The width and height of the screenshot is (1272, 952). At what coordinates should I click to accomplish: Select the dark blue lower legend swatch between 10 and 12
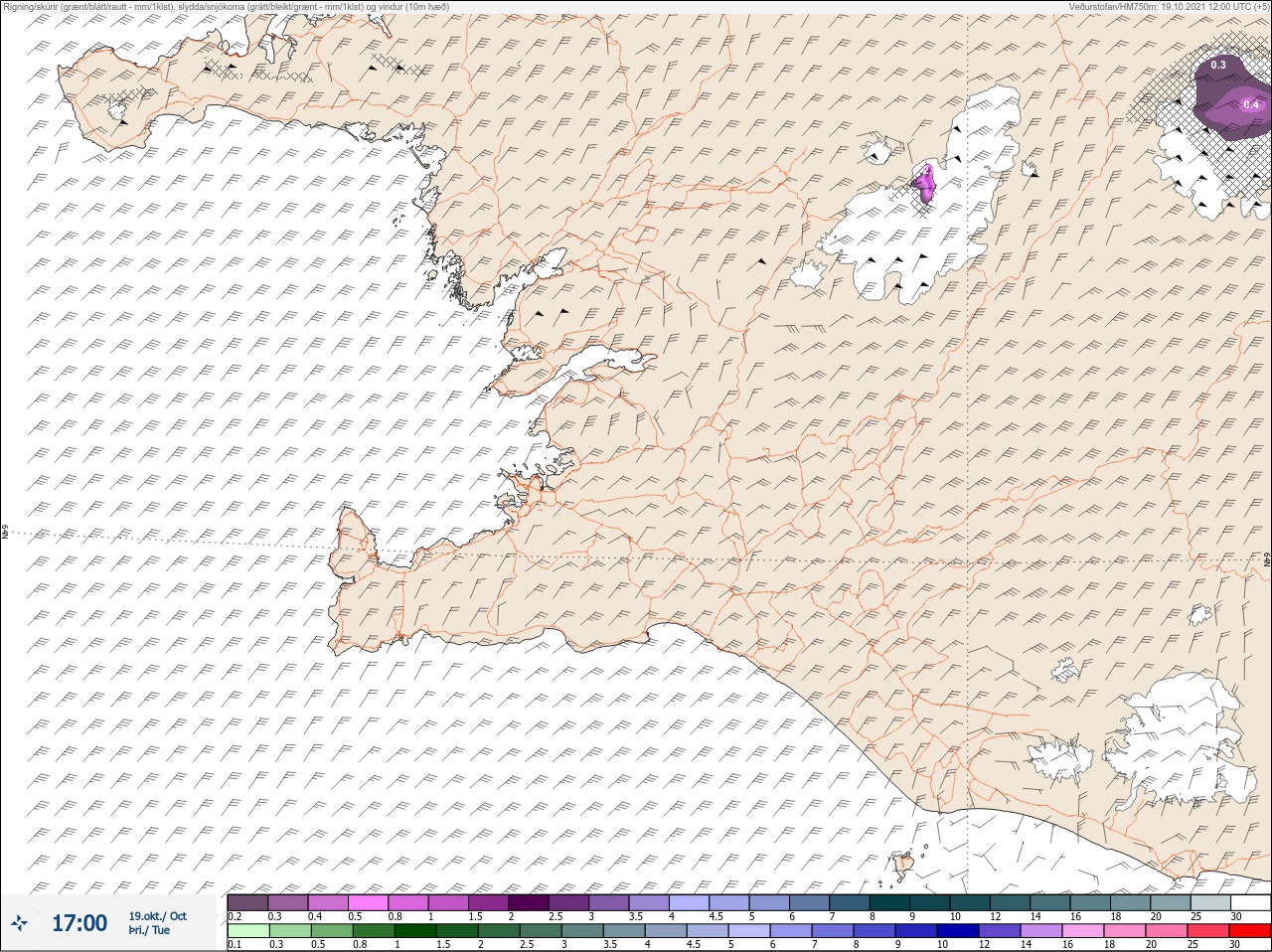tap(959, 931)
